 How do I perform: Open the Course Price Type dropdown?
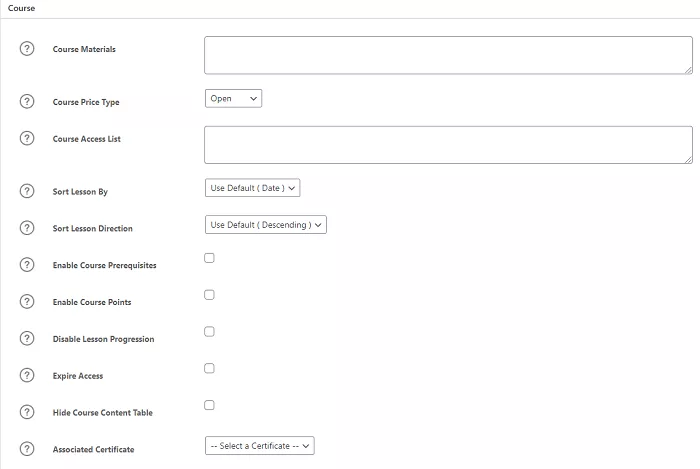233,98
